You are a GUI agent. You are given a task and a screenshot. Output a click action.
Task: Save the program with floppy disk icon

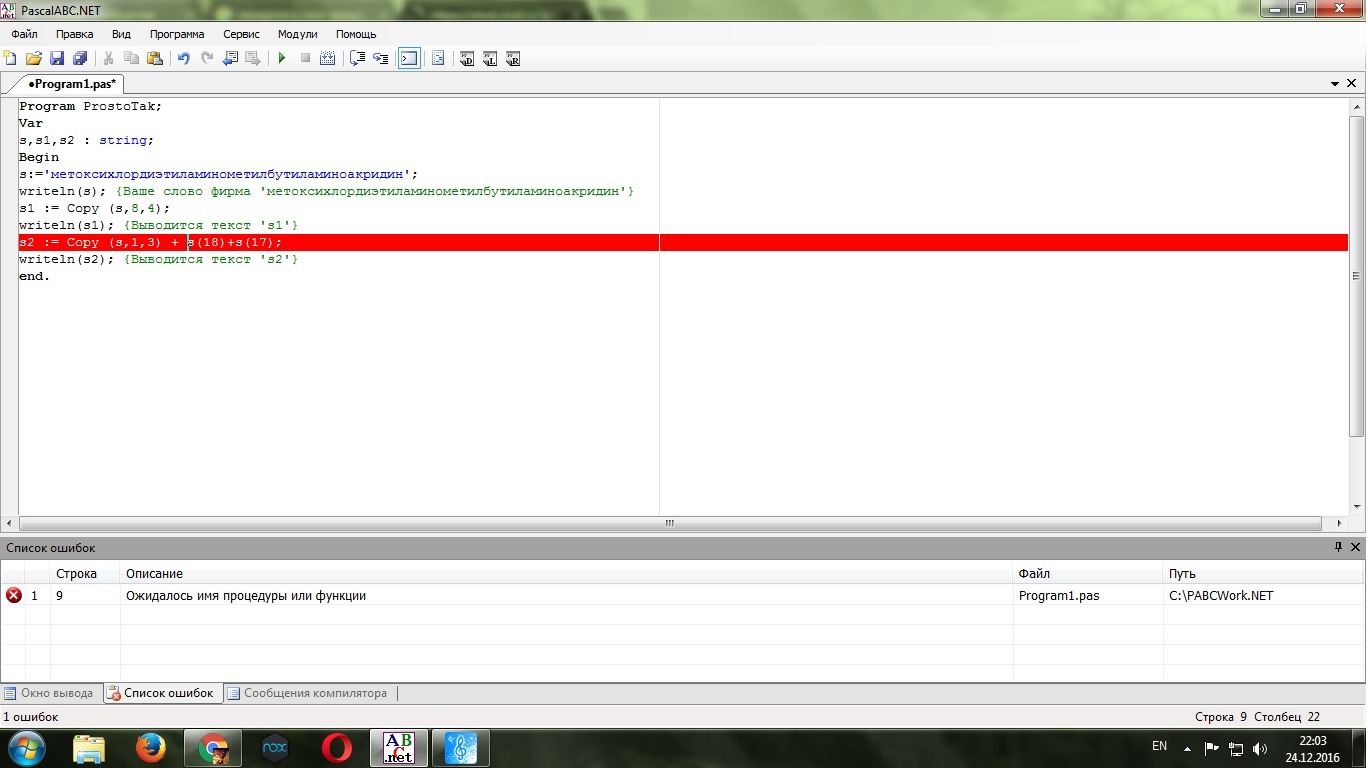tap(57, 59)
